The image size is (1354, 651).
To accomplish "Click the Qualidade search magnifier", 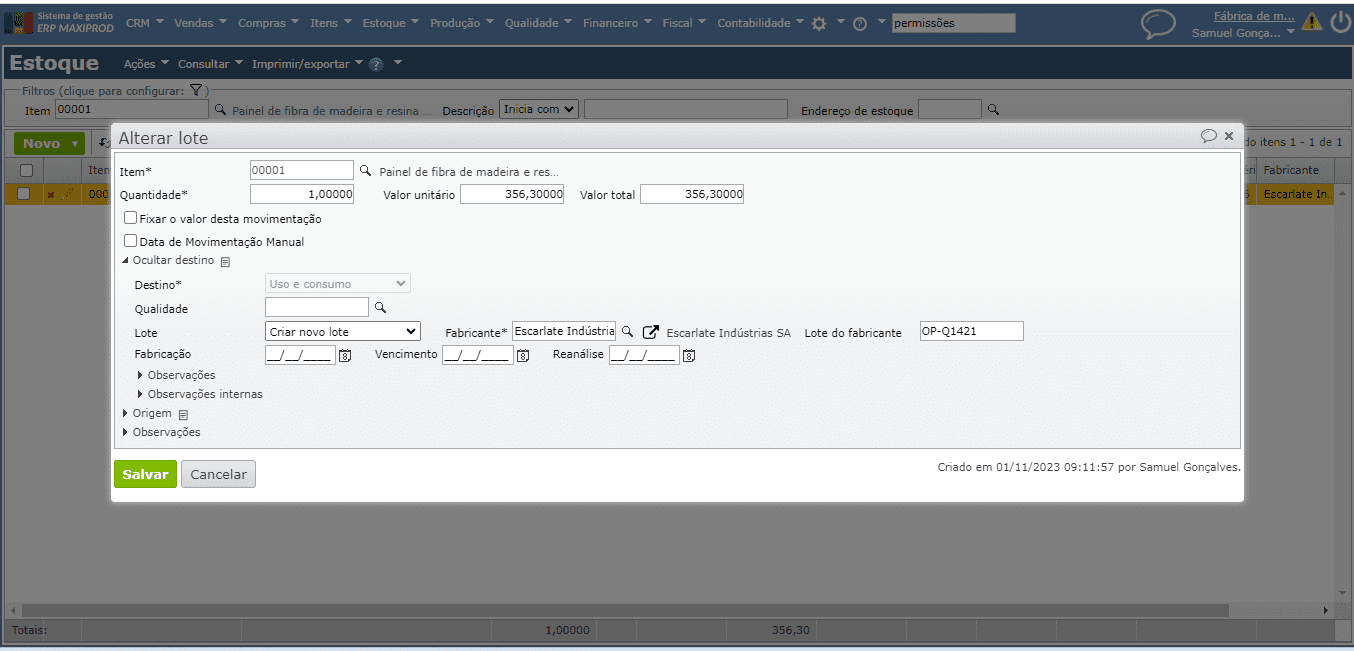I will click(x=380, y=308).
